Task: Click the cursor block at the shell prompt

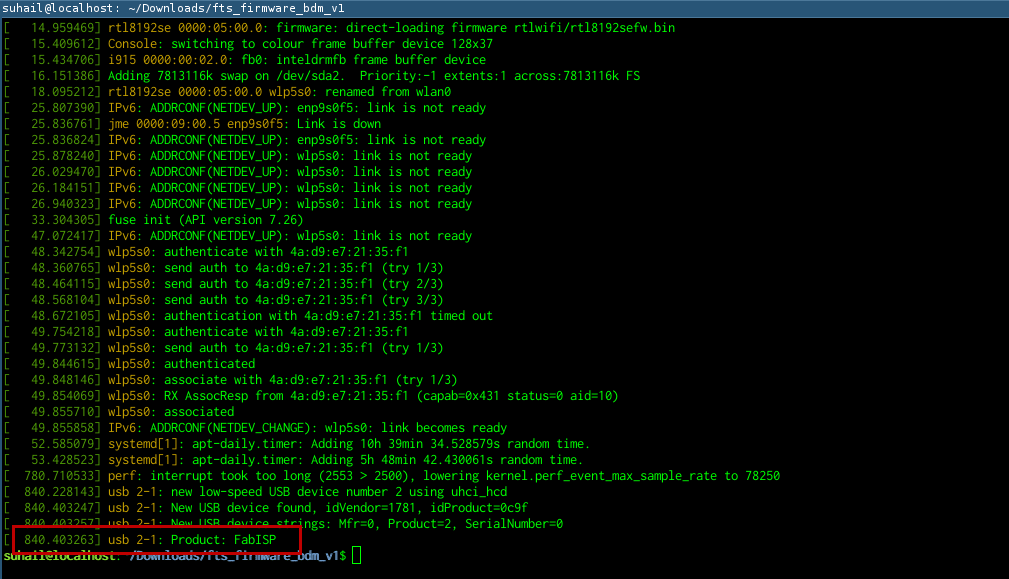Action: [356, 555]
